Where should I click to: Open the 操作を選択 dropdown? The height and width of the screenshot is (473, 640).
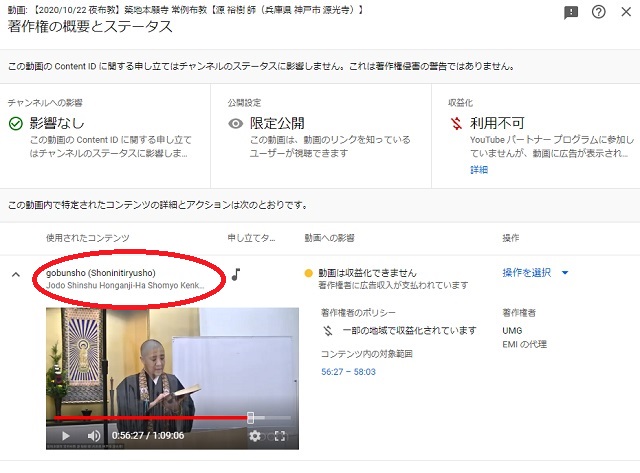535,273
